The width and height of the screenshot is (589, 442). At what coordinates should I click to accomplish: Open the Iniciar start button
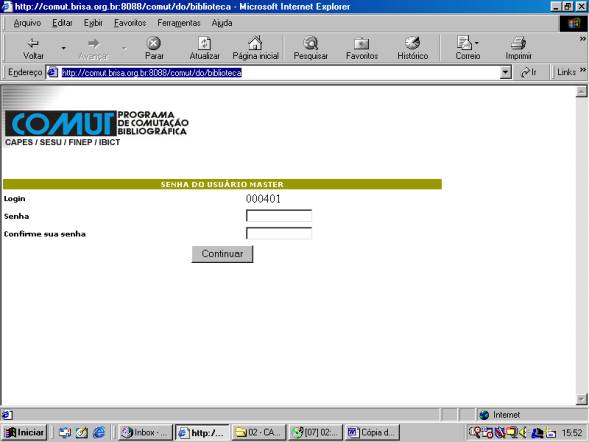pos(25,433)
